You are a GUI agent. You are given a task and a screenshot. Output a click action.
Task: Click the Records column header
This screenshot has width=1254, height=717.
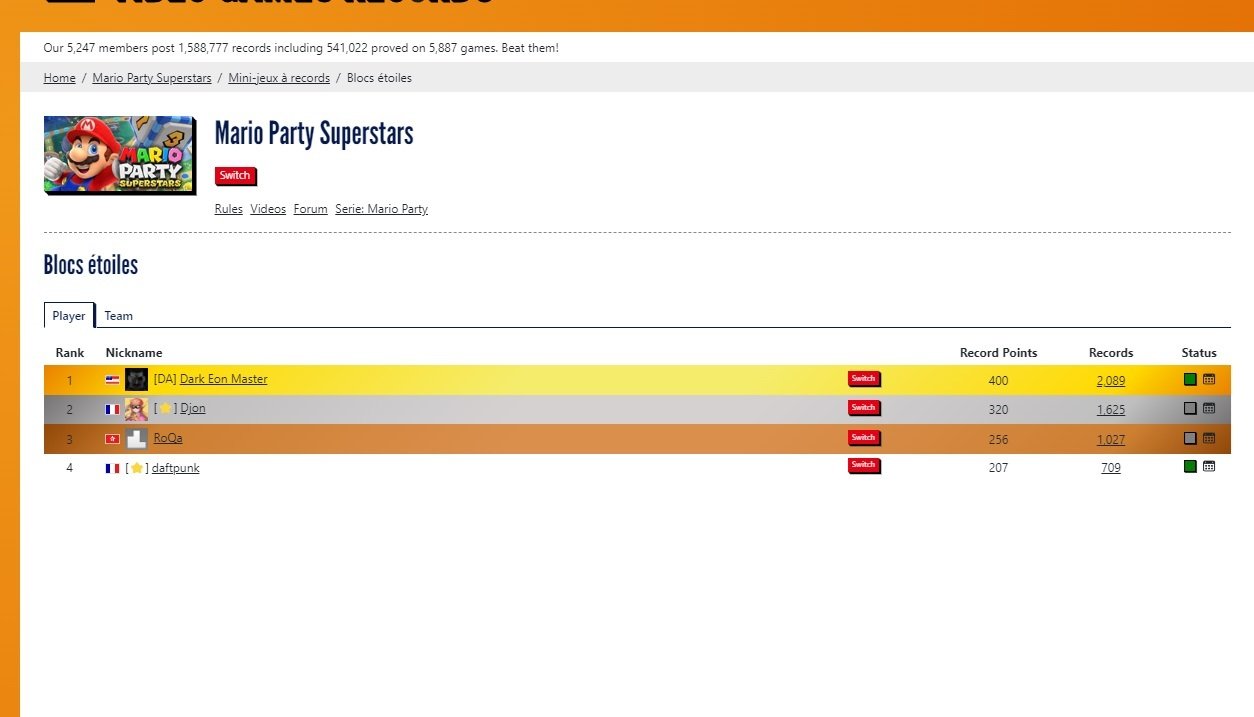coord(1111,353)
